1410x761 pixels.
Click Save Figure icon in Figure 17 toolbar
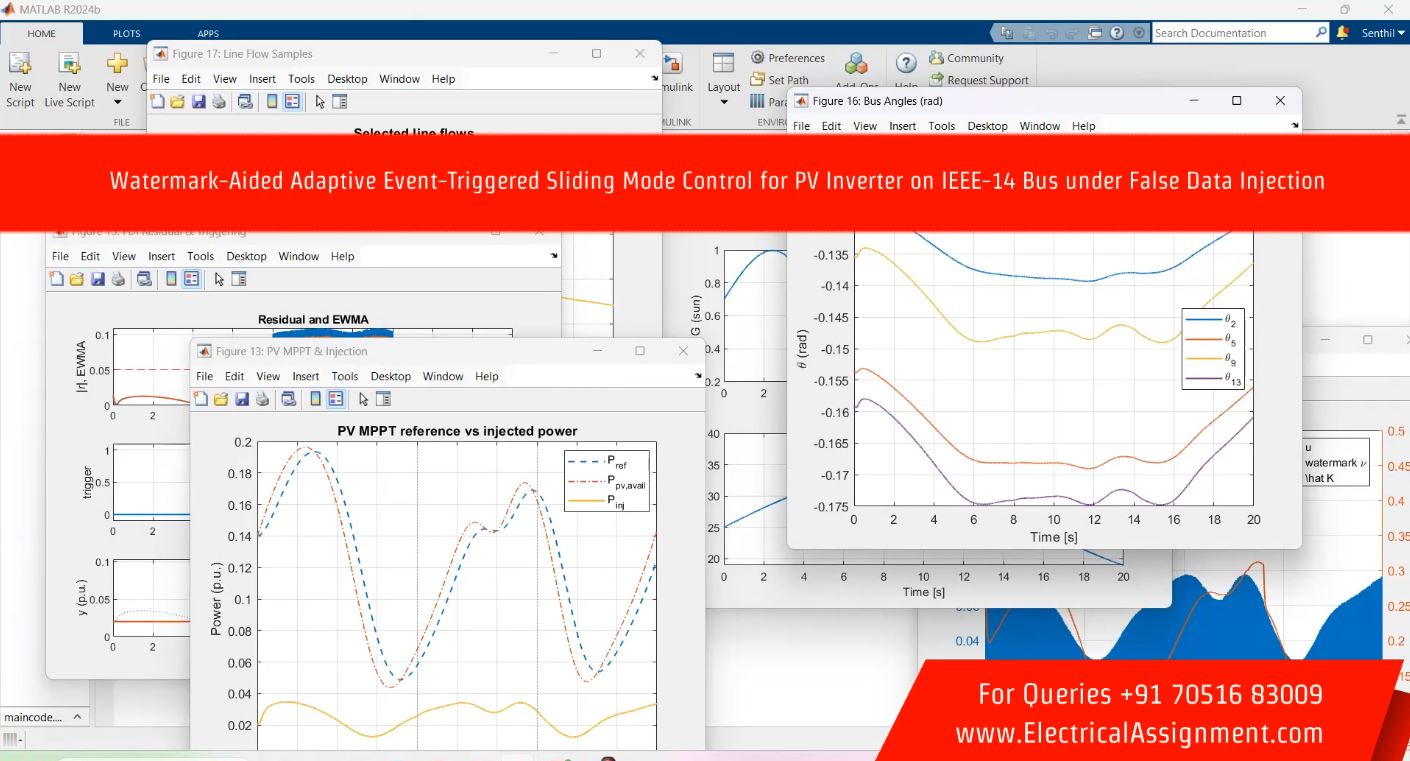point(198,102)
